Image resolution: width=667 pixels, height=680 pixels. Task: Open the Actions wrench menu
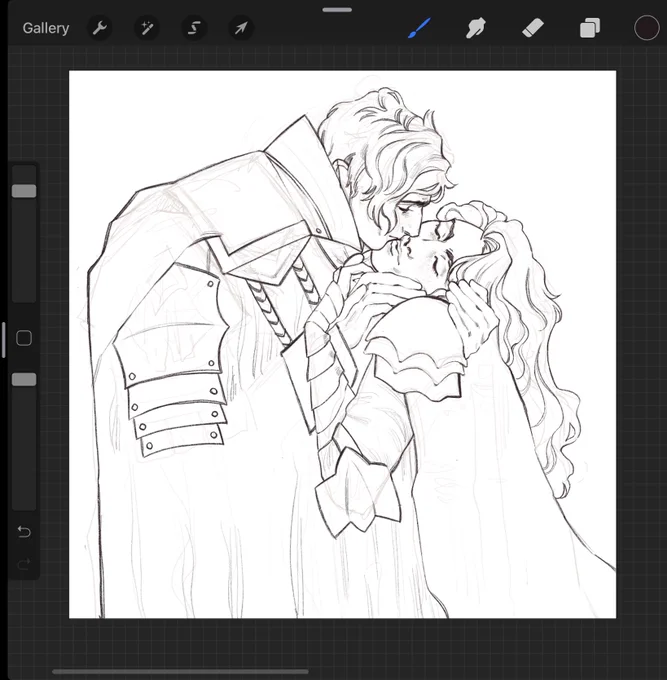tap(100, 28)
